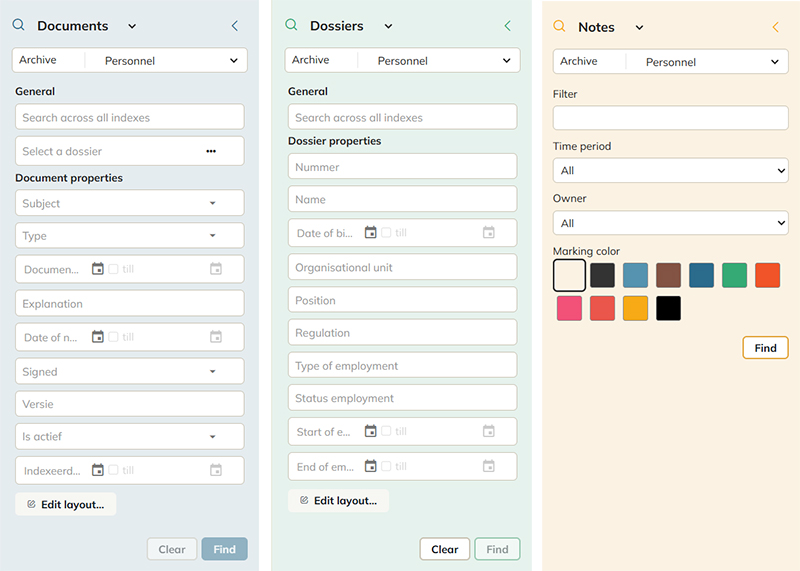Viewport: 800px width, 571px height.
Task: Click Clear button in Documents panel
Action: [172, 549]
